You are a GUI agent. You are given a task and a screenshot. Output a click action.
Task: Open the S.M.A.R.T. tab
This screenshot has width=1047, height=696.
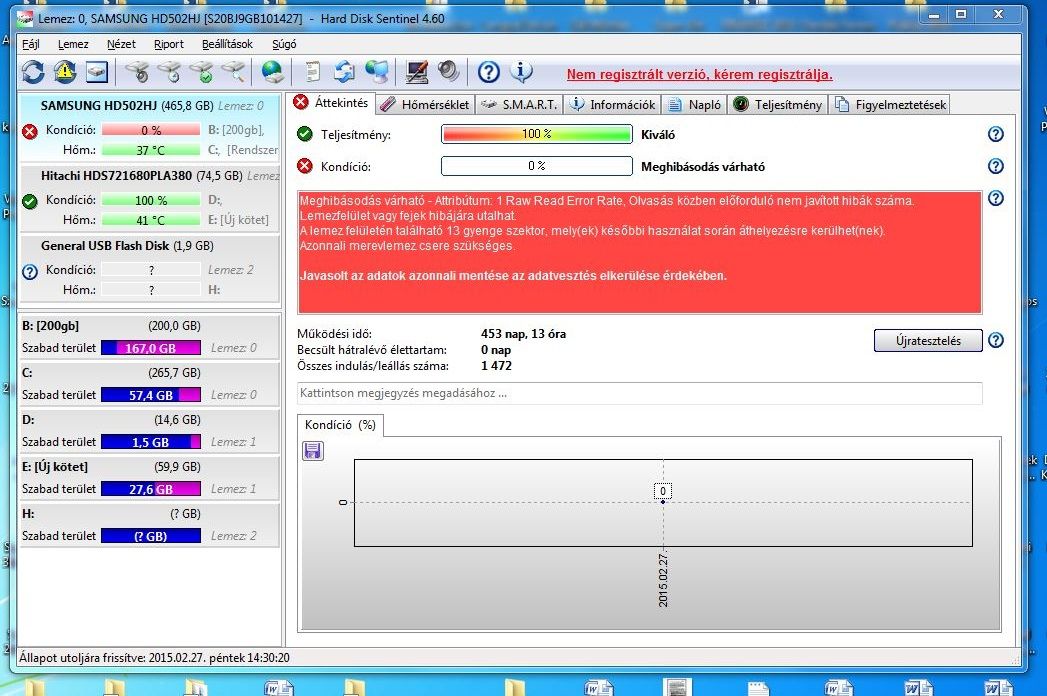519,104
